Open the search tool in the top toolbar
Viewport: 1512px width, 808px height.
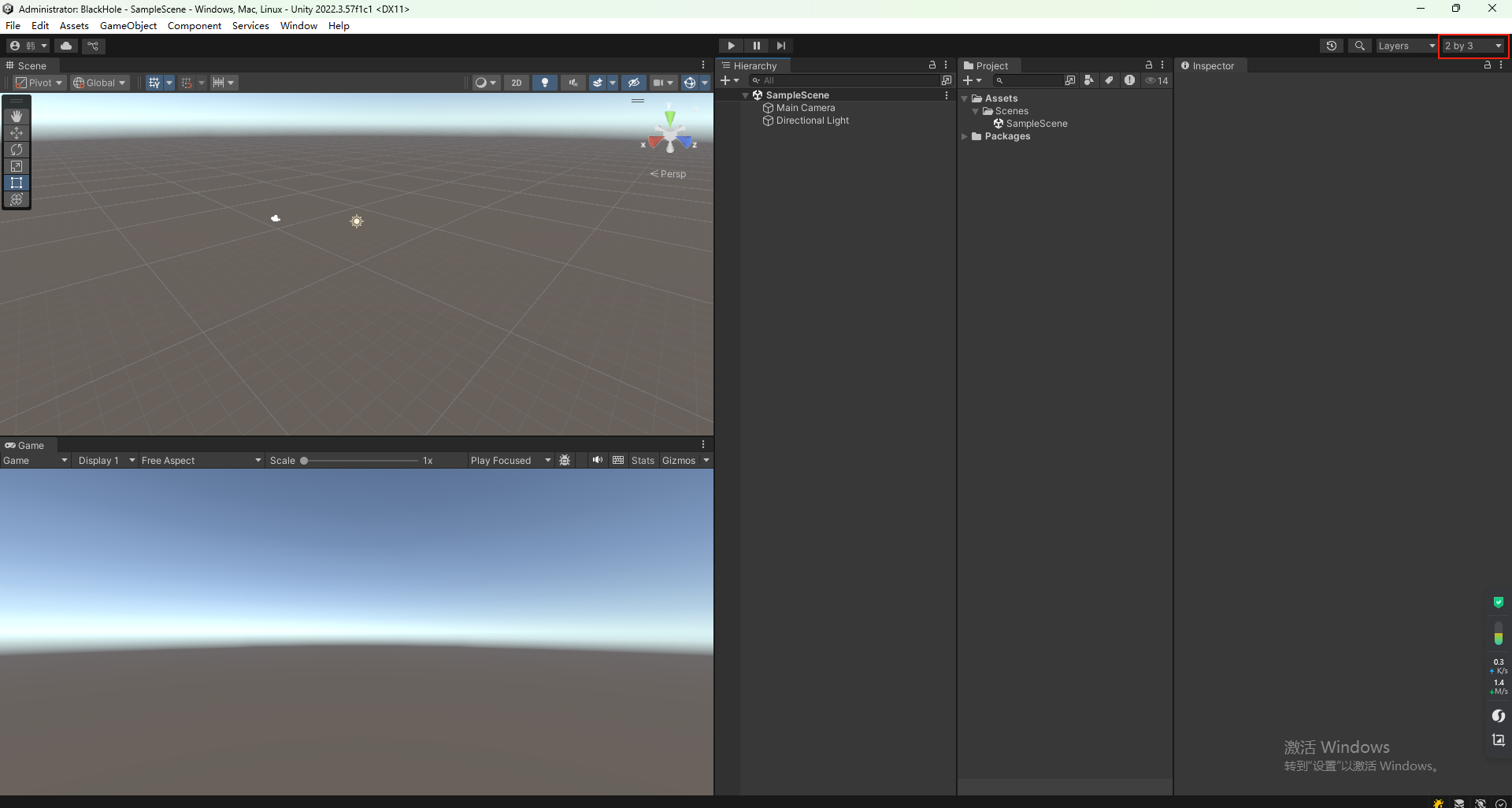tap(1360, 46)
